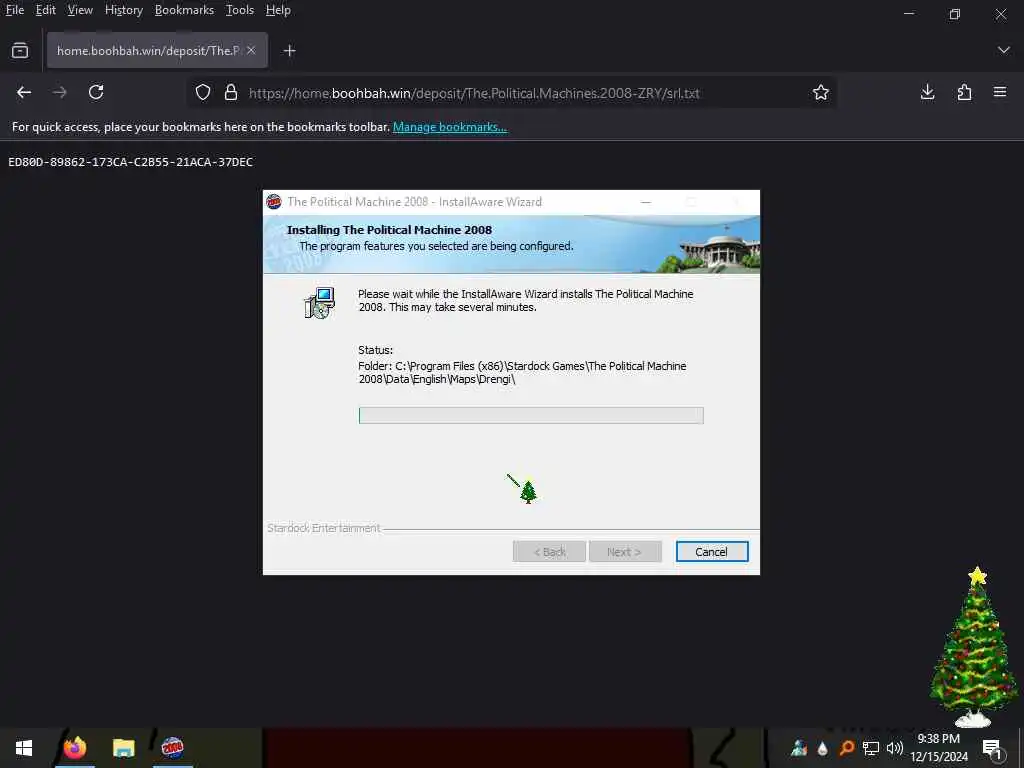The width and height of the screenshot is (1024, 768).
Task: Close the home.boohbah.win tab
Action: tap(251, 50)
